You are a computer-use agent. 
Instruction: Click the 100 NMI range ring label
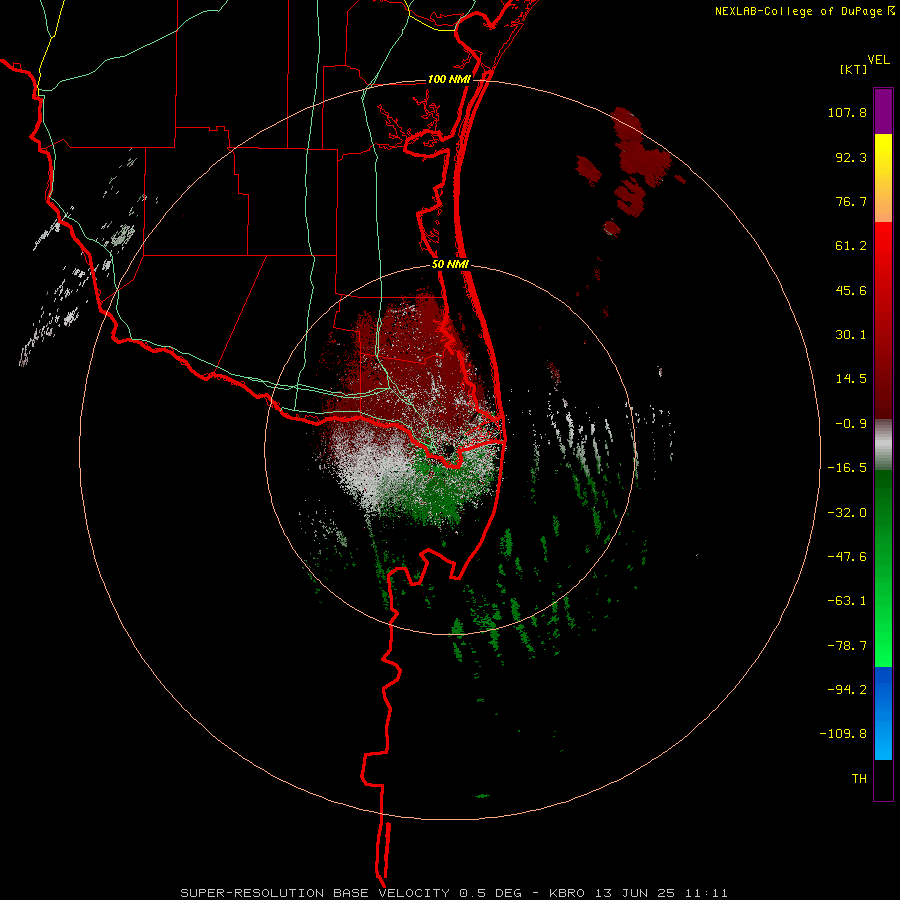[449, 79]
